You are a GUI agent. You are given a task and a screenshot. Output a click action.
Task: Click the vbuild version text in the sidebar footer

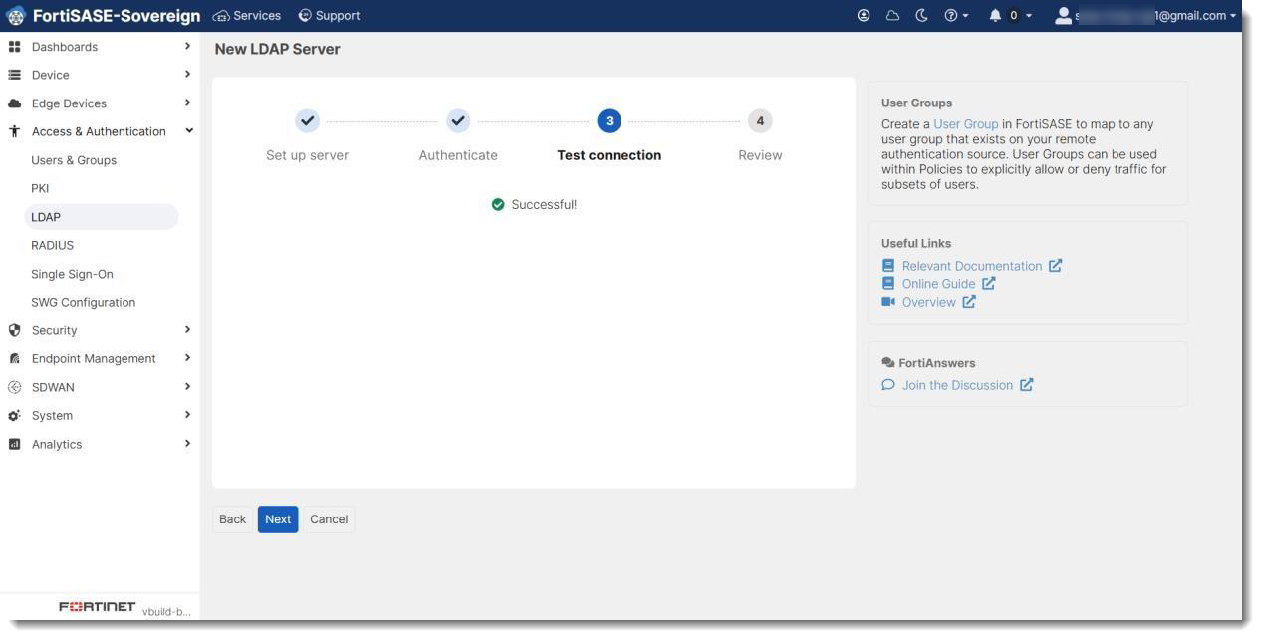(x=165, y=612)
